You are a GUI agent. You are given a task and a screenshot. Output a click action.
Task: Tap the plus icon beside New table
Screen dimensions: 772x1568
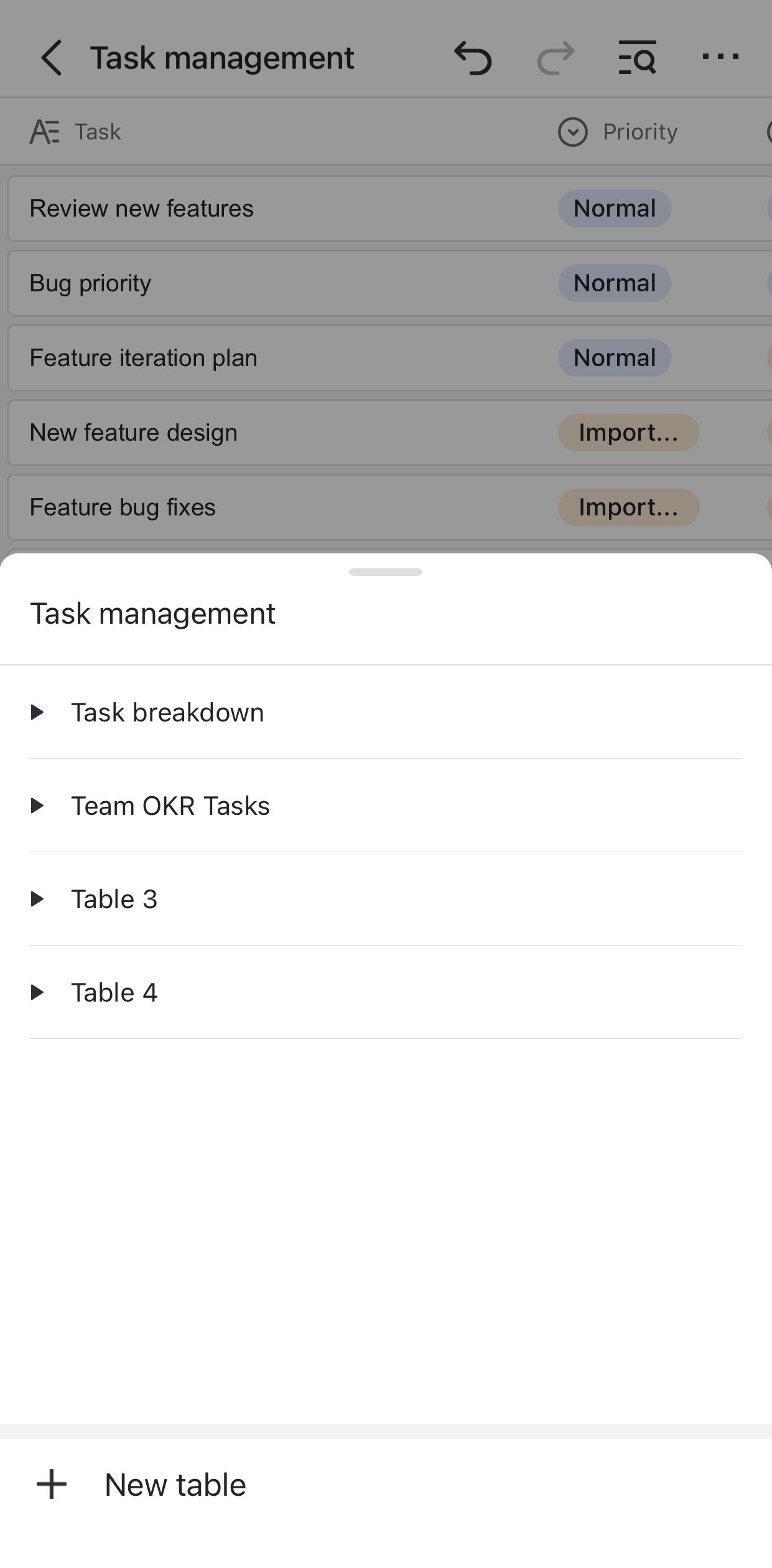click(52, 1485)
